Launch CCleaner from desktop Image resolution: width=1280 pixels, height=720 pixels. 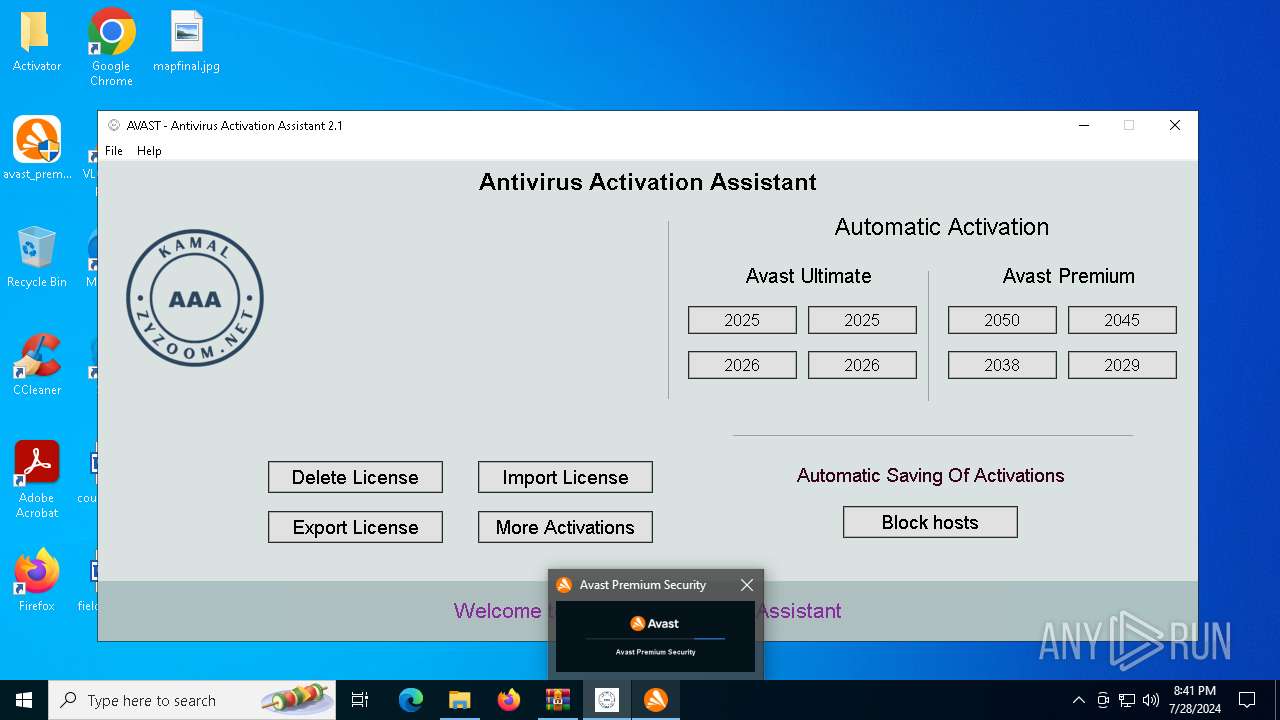coord(37,365)
